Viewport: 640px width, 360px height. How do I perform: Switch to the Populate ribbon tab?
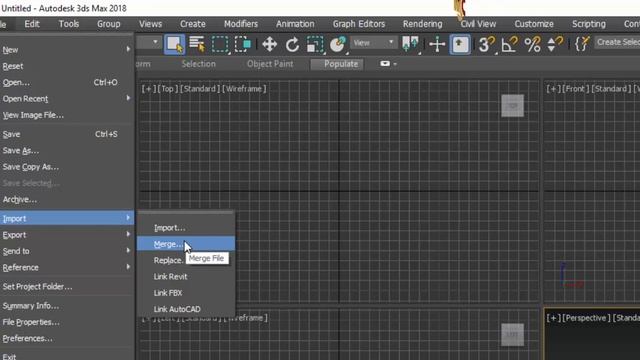tap(337, 64)
